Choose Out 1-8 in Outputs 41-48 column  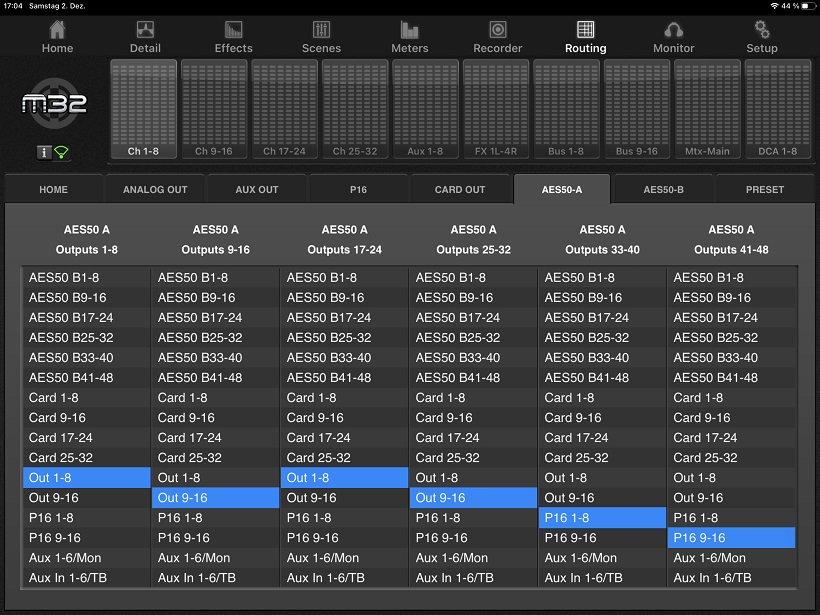[x=731, y=477]
